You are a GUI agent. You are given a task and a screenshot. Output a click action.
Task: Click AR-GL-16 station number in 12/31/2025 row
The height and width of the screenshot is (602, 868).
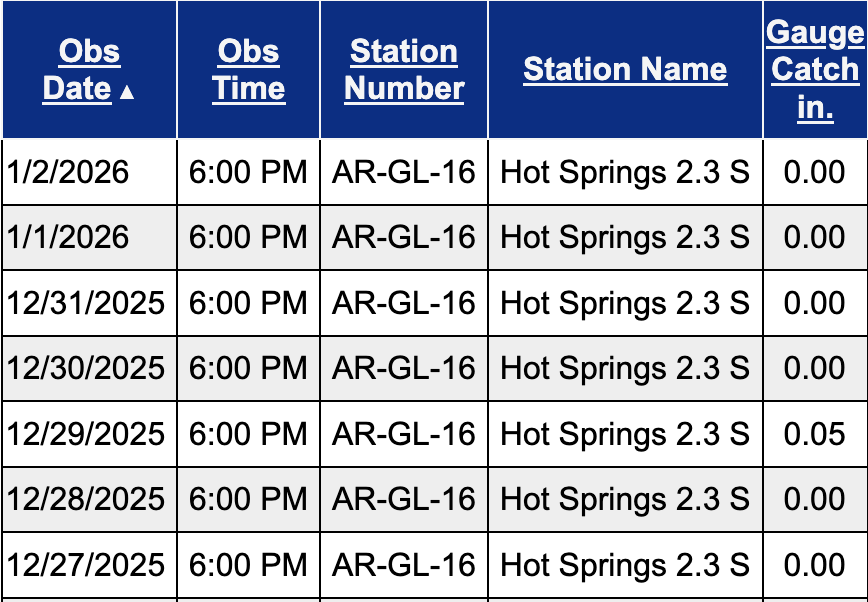click(x=404, y=303)
